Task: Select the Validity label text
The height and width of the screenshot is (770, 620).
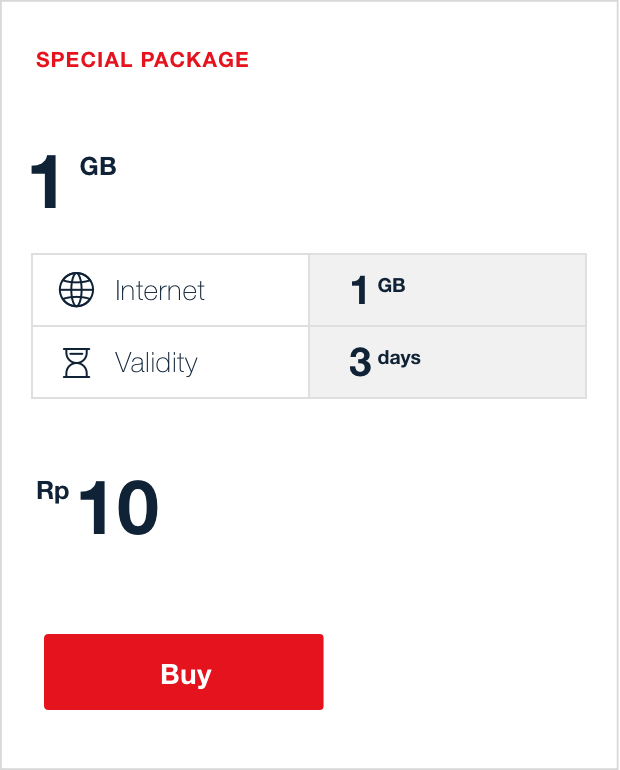Action: pyautogui.click(x=156, y=363)
